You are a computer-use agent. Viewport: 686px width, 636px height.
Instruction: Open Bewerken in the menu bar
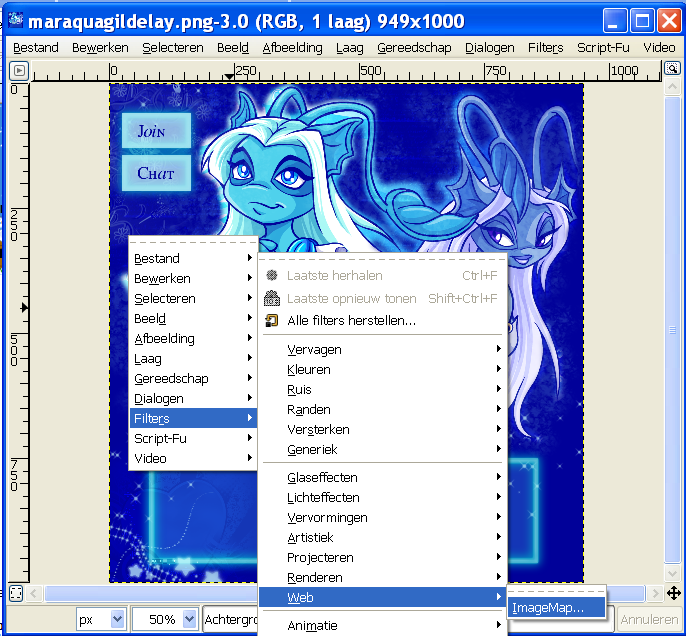[x=100, y=48]
